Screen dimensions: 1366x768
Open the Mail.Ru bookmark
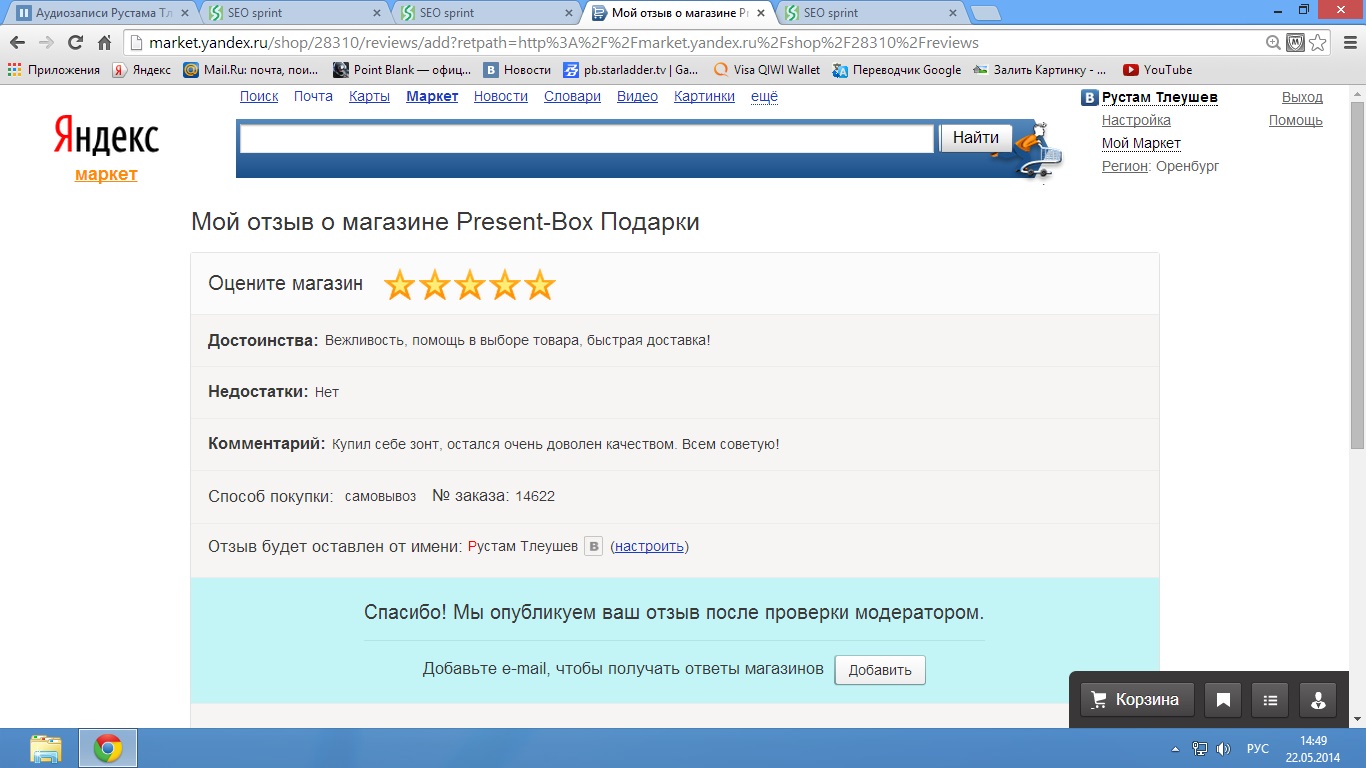click(252, 70)
